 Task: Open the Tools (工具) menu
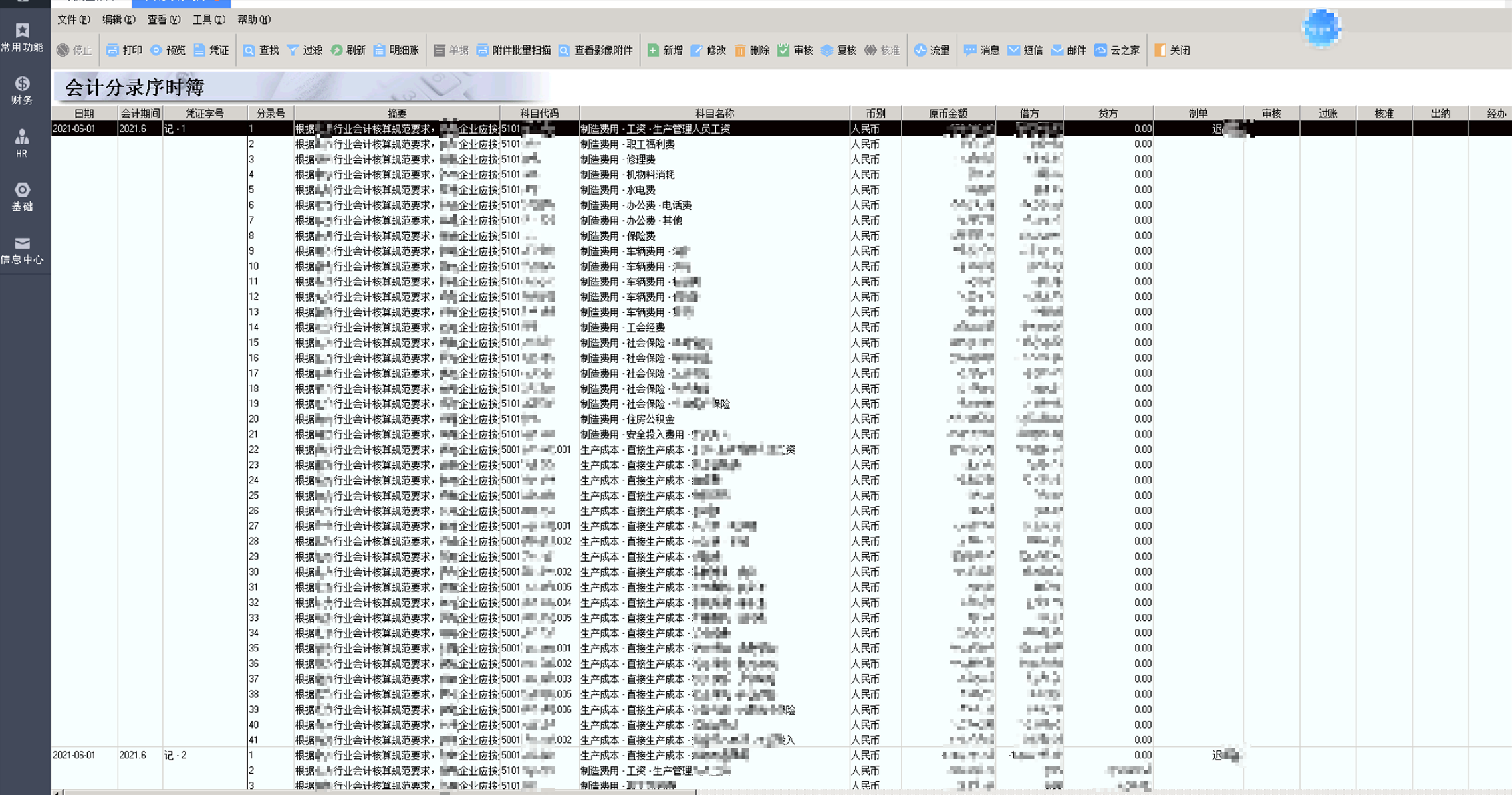tap(208, 19)
